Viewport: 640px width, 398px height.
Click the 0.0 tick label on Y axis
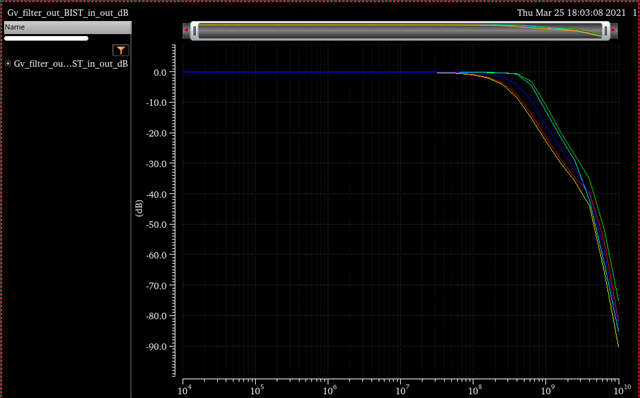160,73
